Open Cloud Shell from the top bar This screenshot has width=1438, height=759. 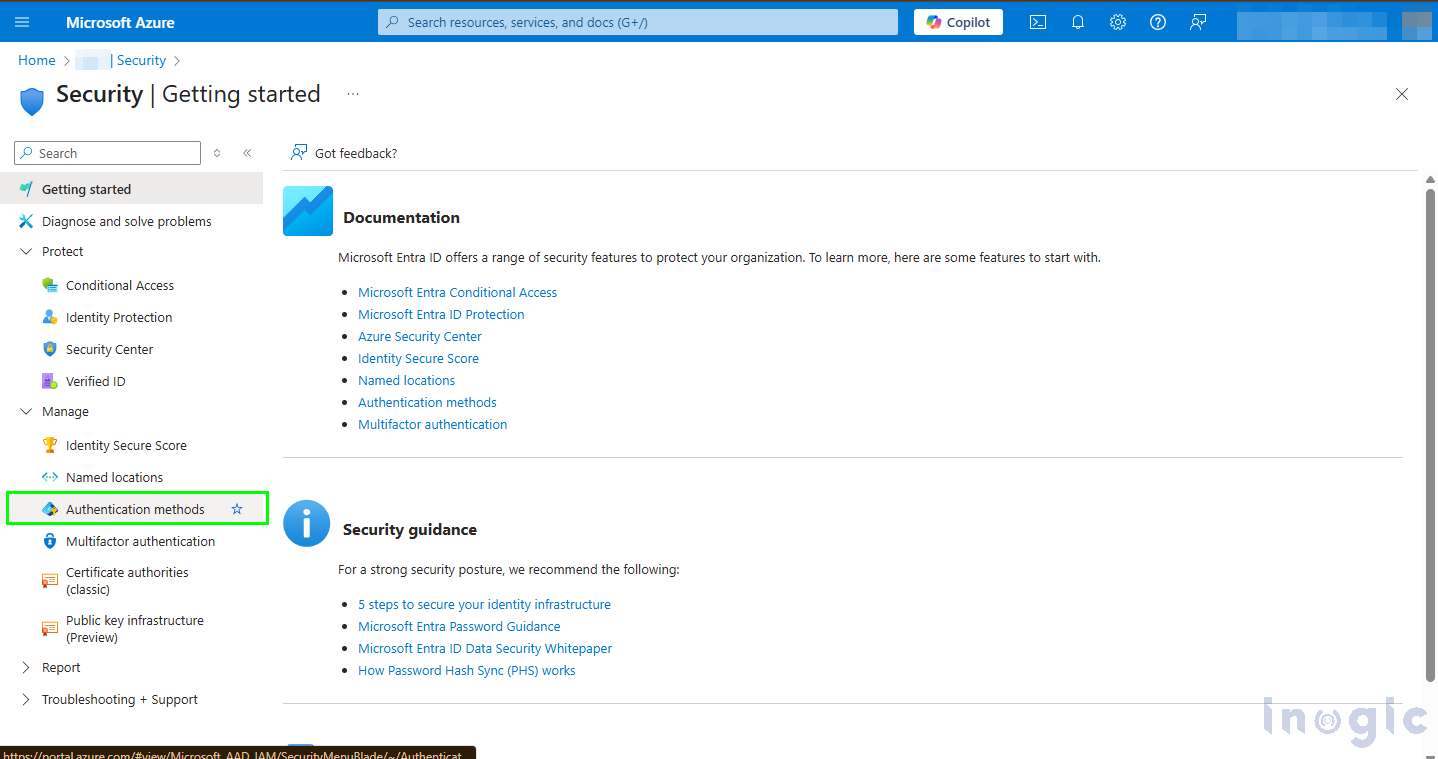point(1038,22)
